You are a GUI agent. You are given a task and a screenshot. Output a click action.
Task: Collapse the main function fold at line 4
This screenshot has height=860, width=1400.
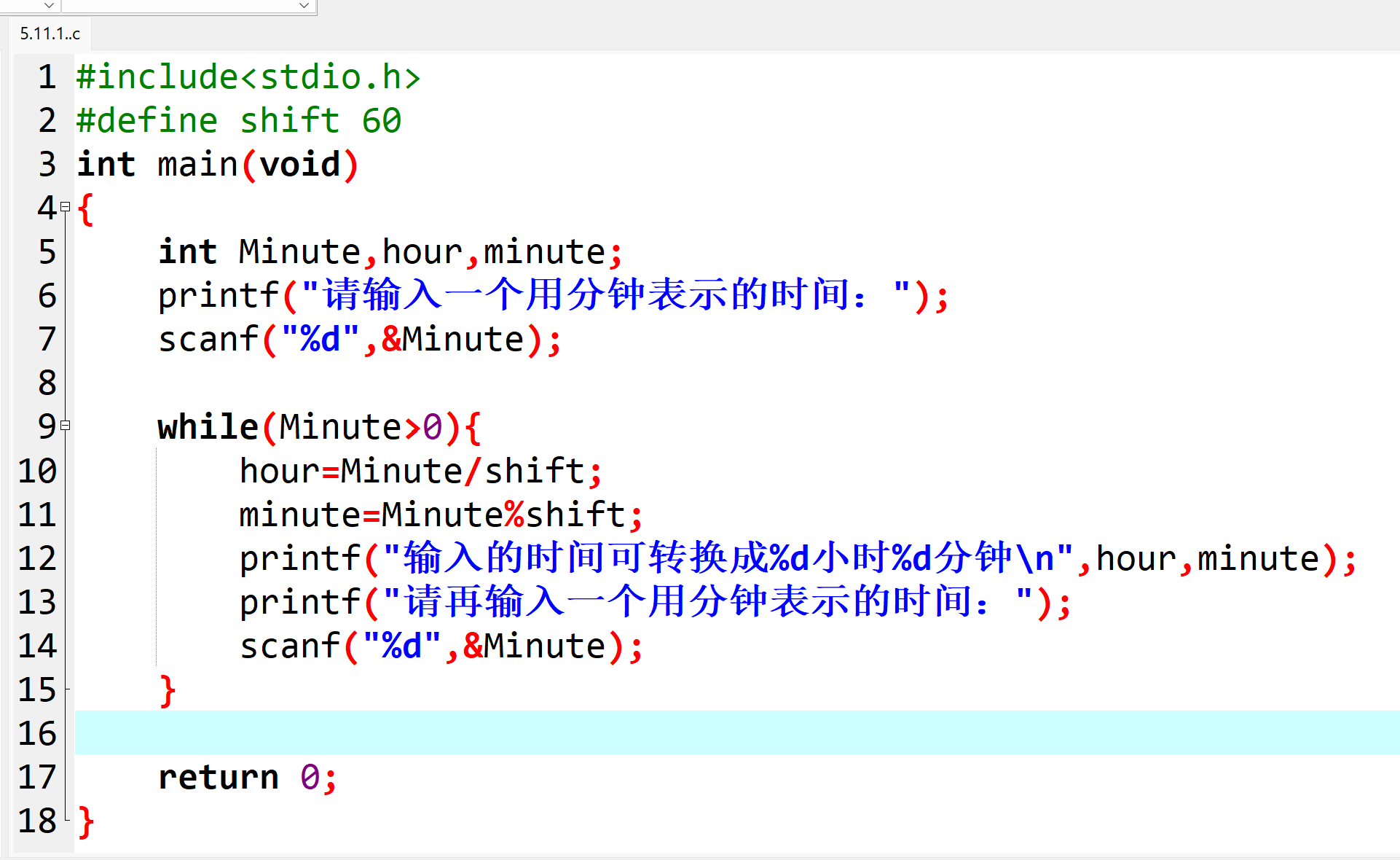pos(66,207)
